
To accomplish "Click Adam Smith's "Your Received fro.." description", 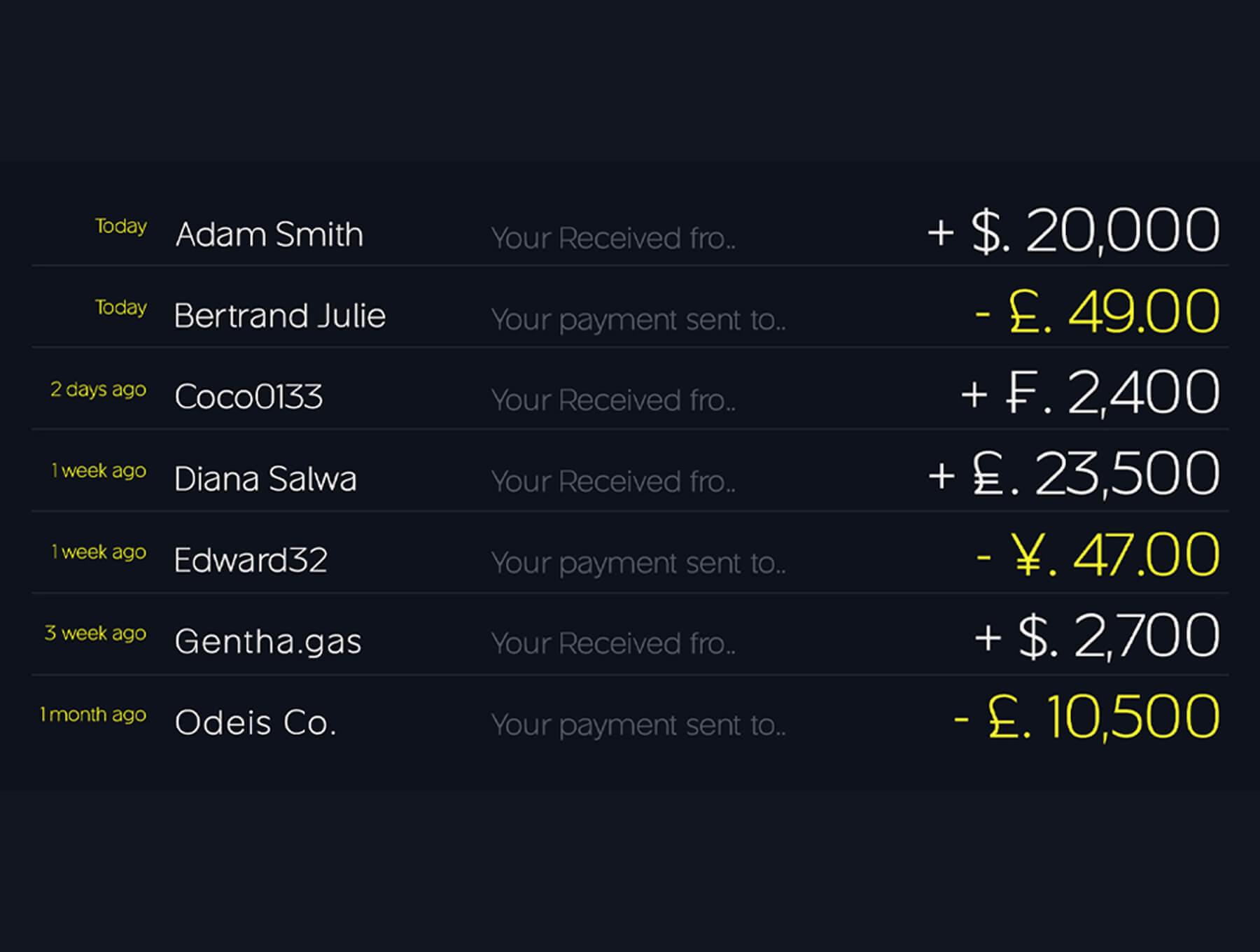I will pyautogui.click(x=613, y=239).
